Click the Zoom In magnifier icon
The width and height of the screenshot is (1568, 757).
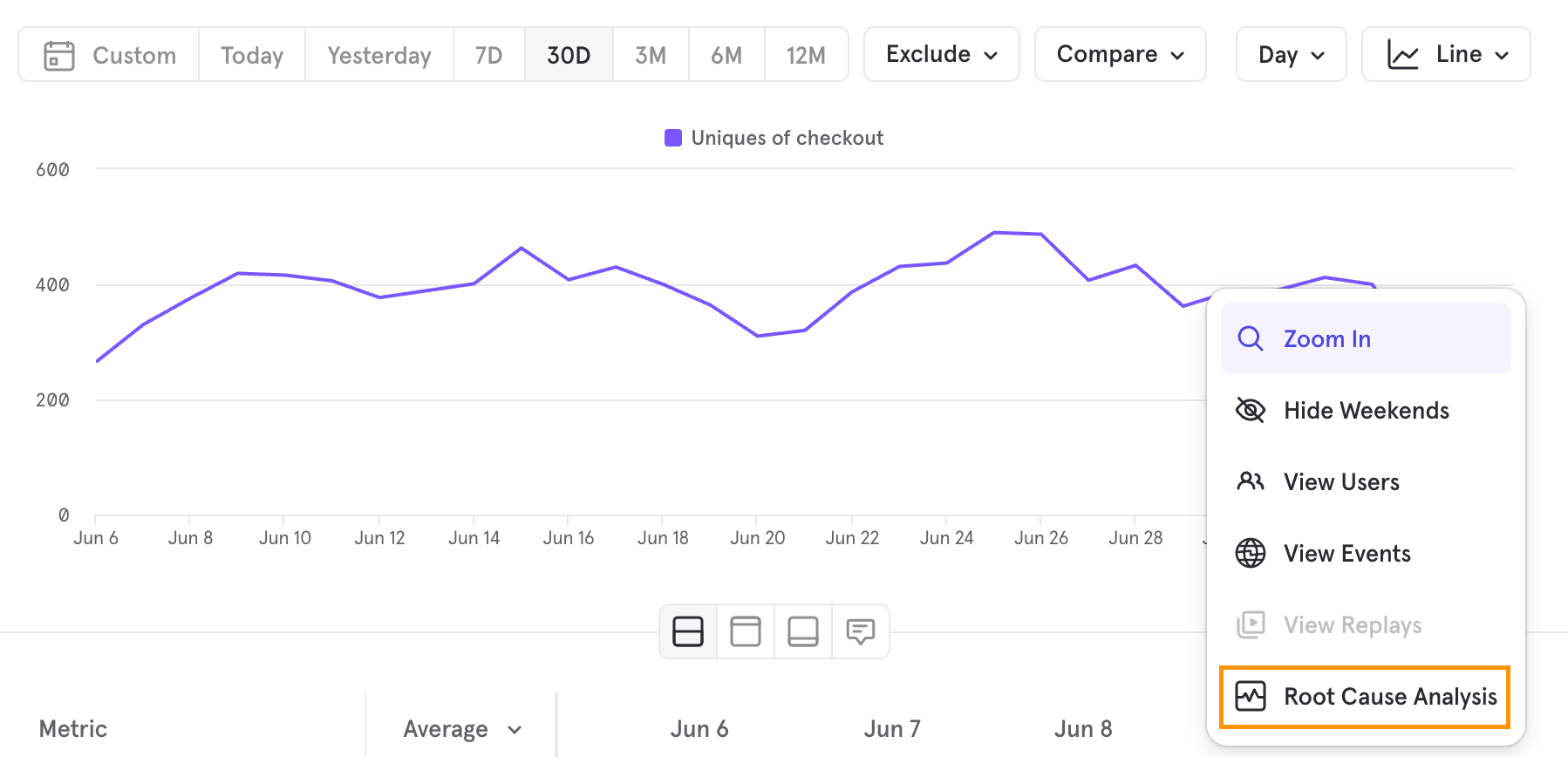click(x=1251, y=338)
